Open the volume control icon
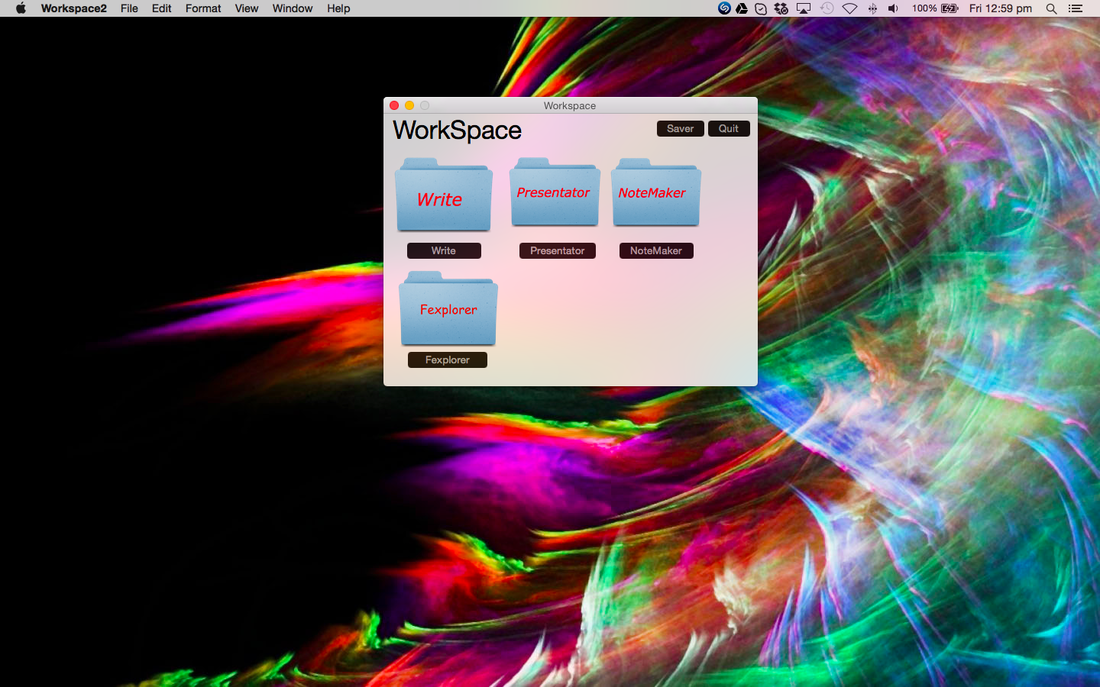Viewport: 1100px width, 687px height. [x=893, y=8]
